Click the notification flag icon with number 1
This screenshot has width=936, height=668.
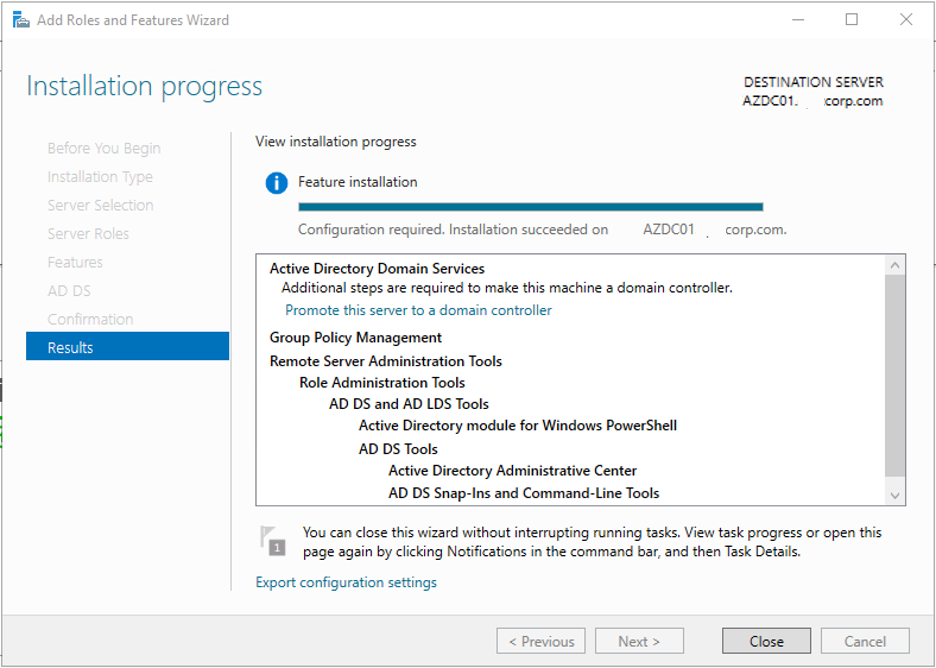[273, 541]
